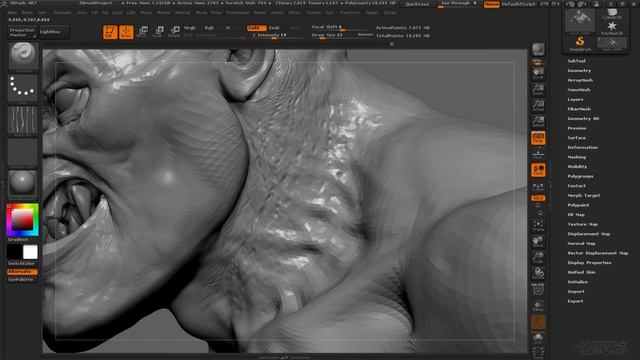The width and height of the screenshot is (640, 360).
Task: Expand the Polygroups subpalette
Action: 580,176
